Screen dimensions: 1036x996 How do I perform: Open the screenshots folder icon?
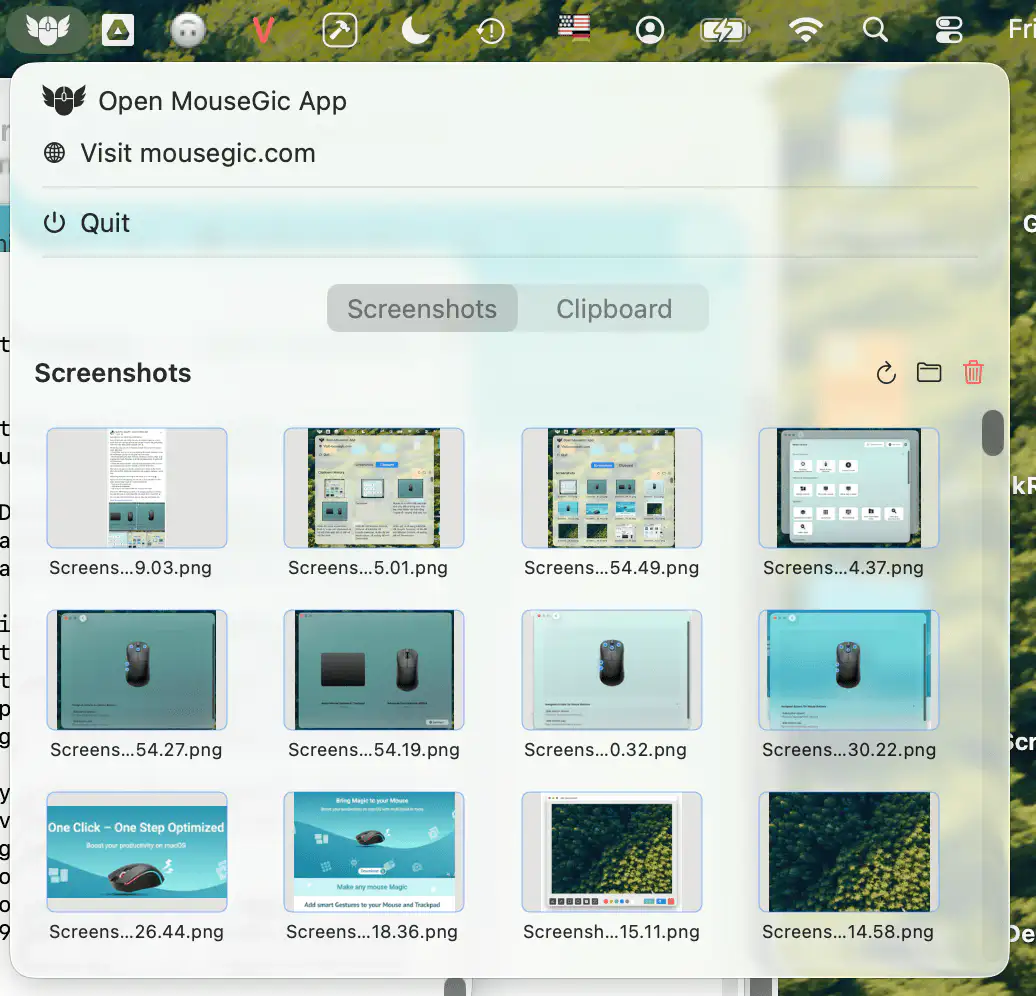(x=929, y=373)
